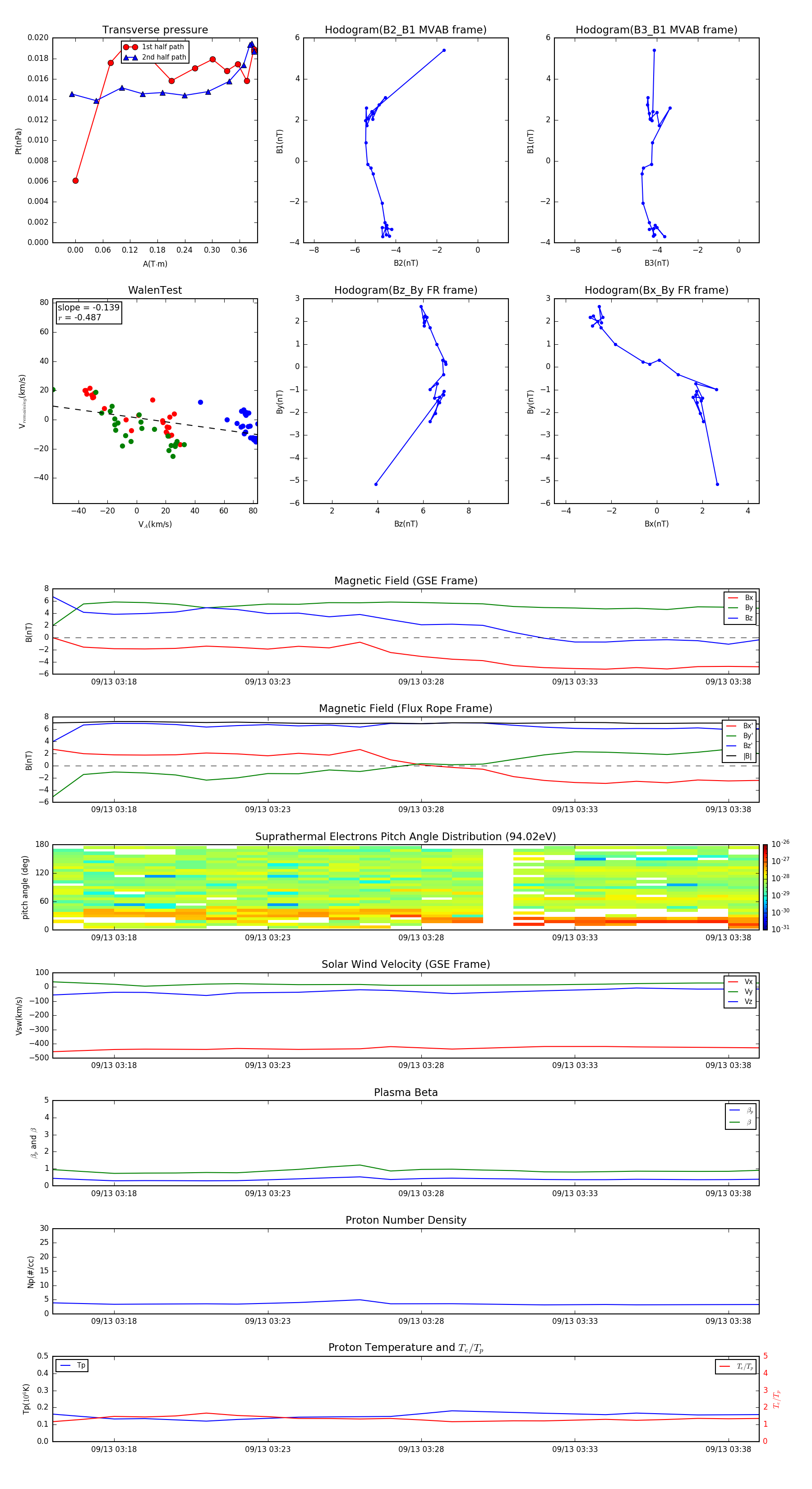Click the 'V_A(km/s)' x-axis label
The image size is (812, 1489).
tap(155, 524)
